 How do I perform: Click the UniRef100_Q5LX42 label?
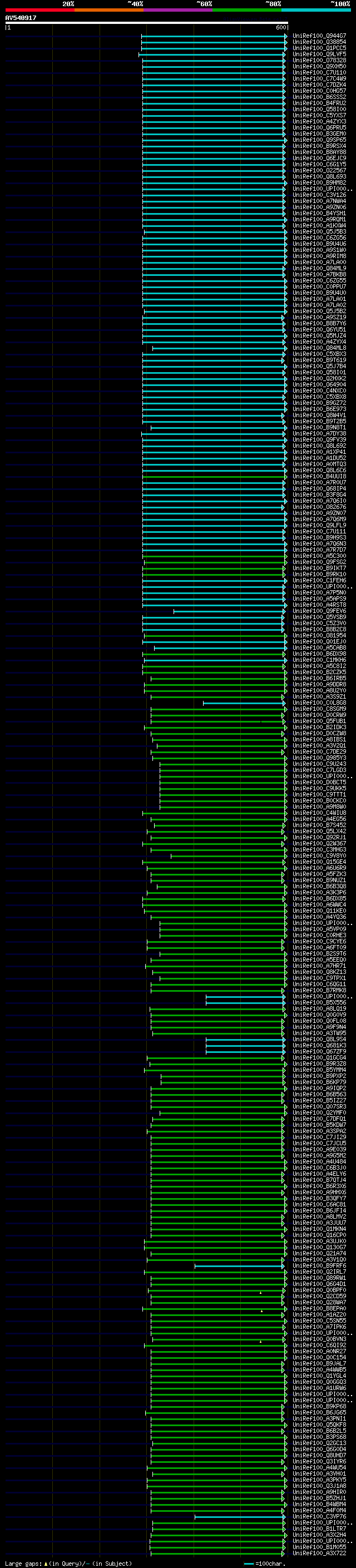[319, 832]
